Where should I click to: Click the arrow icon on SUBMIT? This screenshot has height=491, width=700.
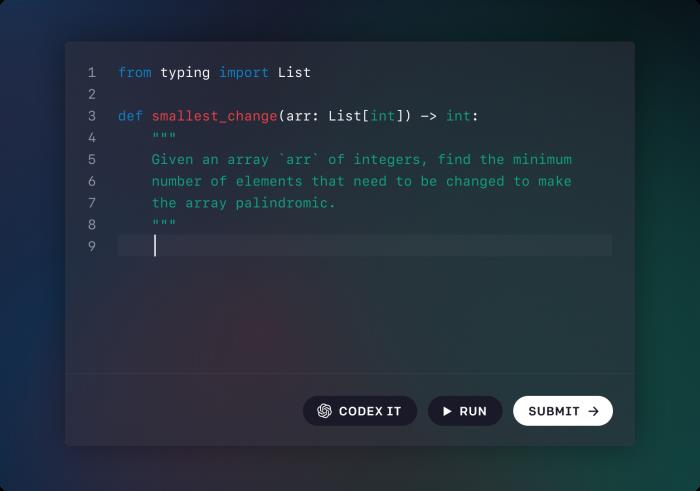593,411
